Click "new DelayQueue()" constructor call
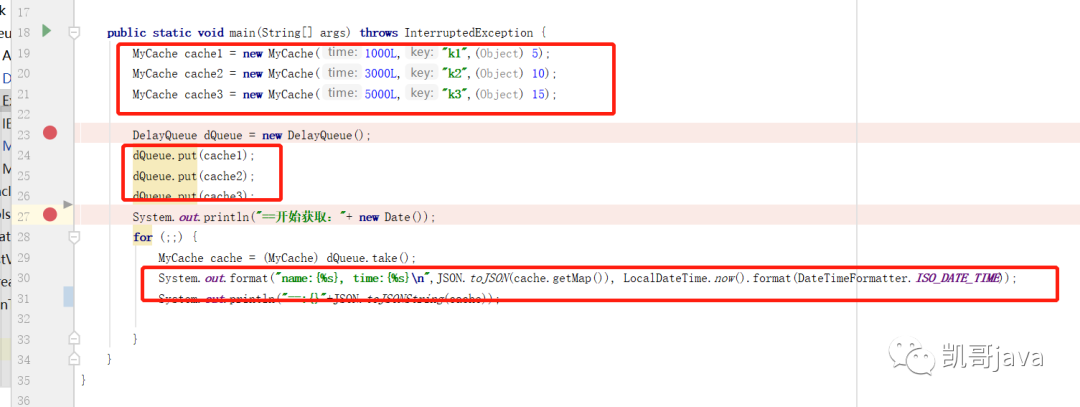Viewport: 1080px width, 407px height. tap(313, 136)
